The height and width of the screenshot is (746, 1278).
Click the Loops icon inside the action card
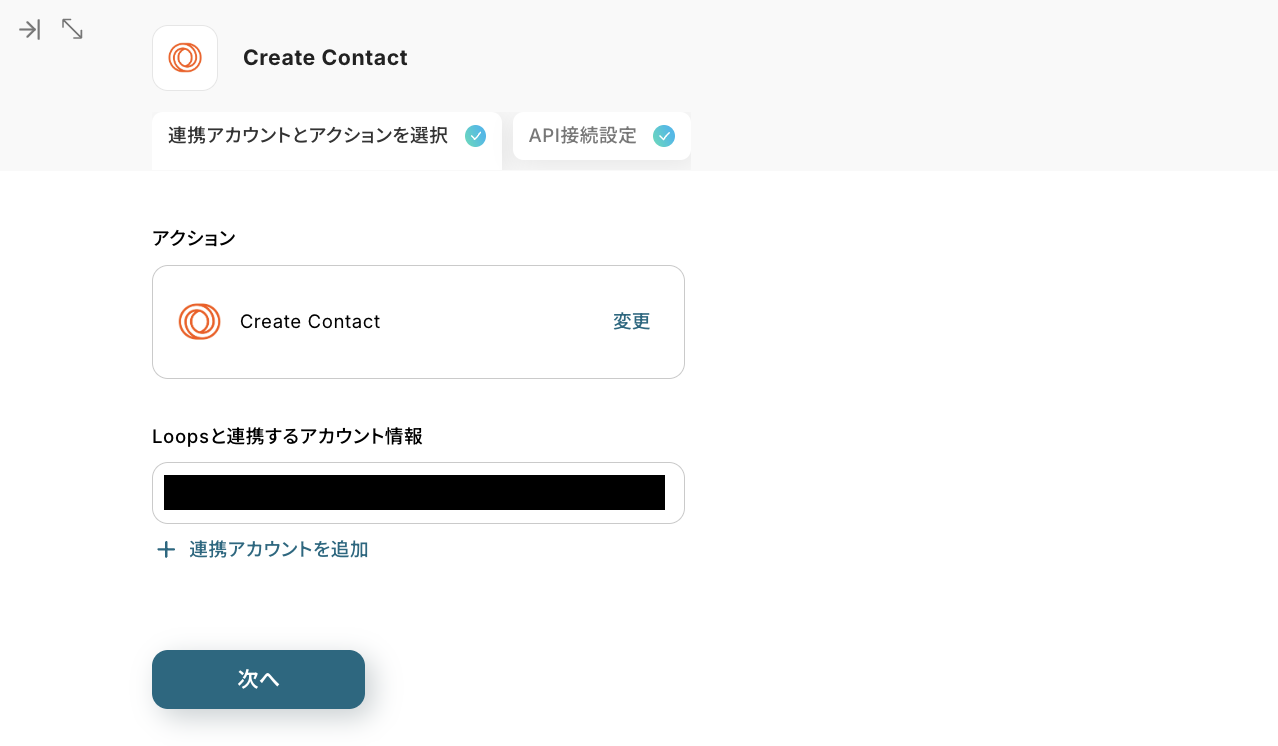pos(199,322)
